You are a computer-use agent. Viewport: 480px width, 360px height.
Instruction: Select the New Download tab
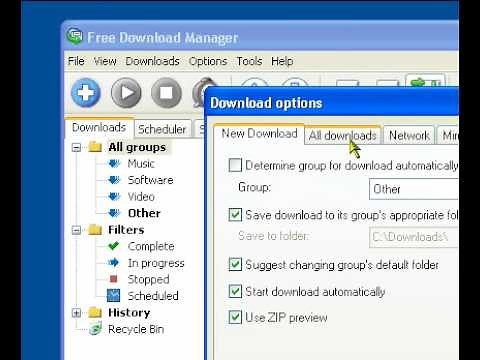point(259,134)
